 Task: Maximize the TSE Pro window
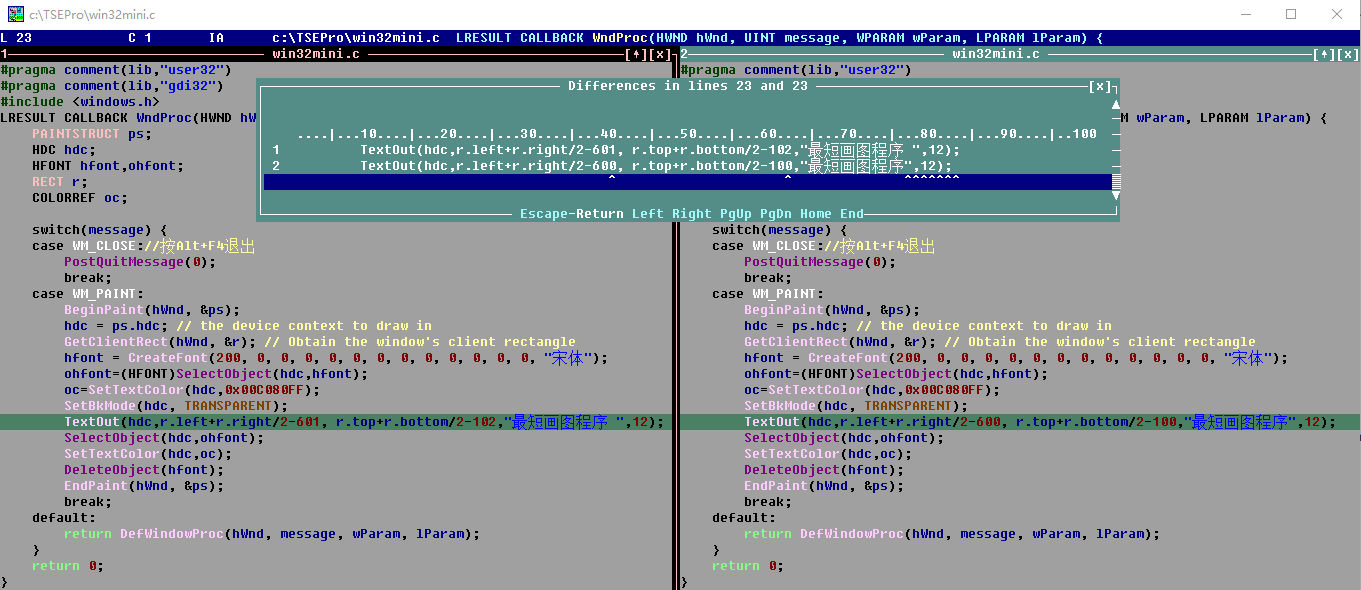click(x=1291, y=14)
